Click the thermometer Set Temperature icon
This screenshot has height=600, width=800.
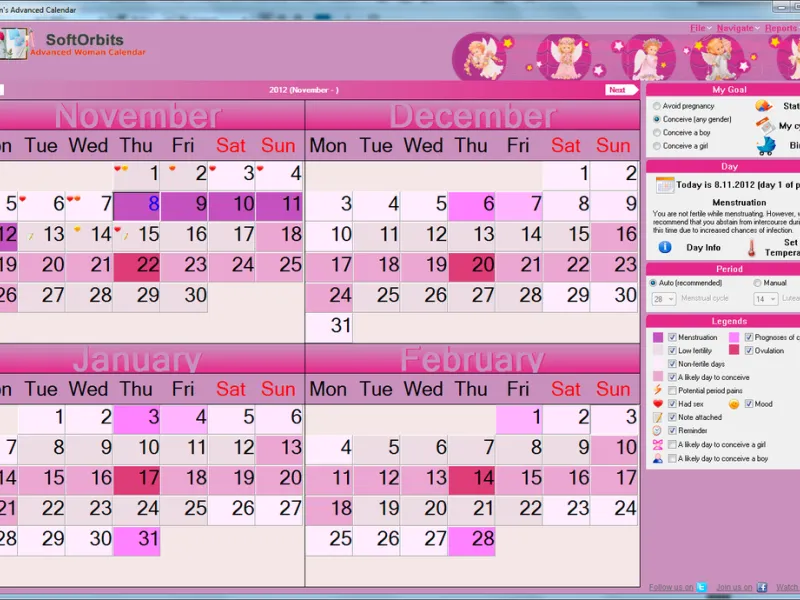coord(752,248)
